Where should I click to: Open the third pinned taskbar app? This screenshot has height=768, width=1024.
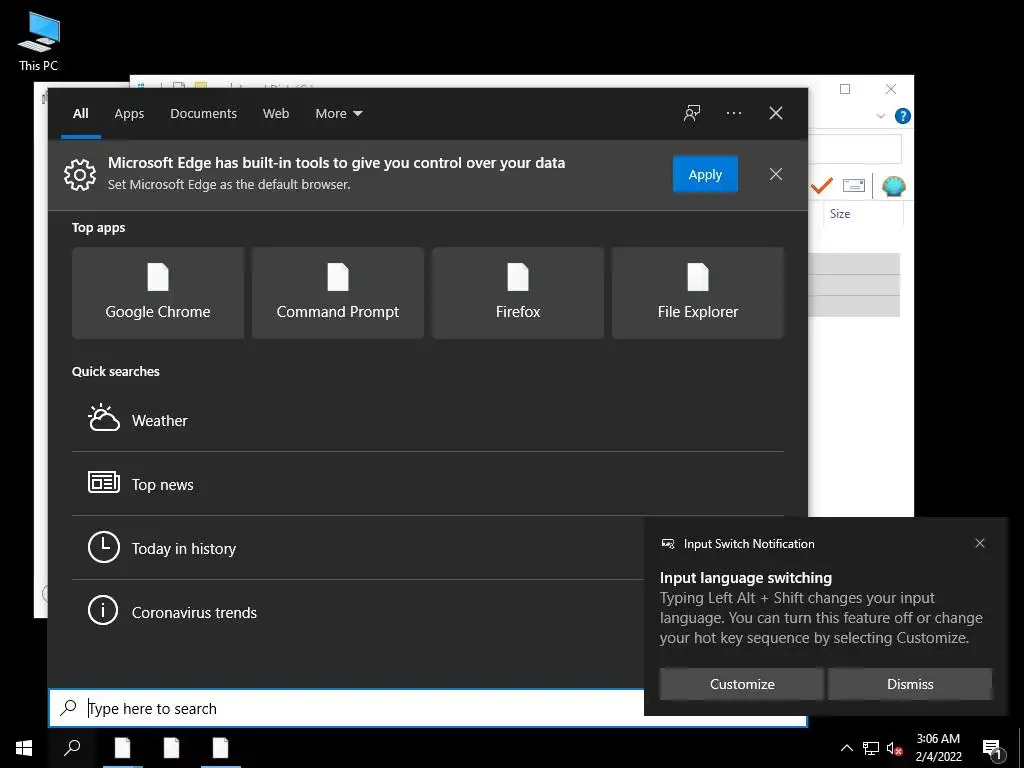221,748
